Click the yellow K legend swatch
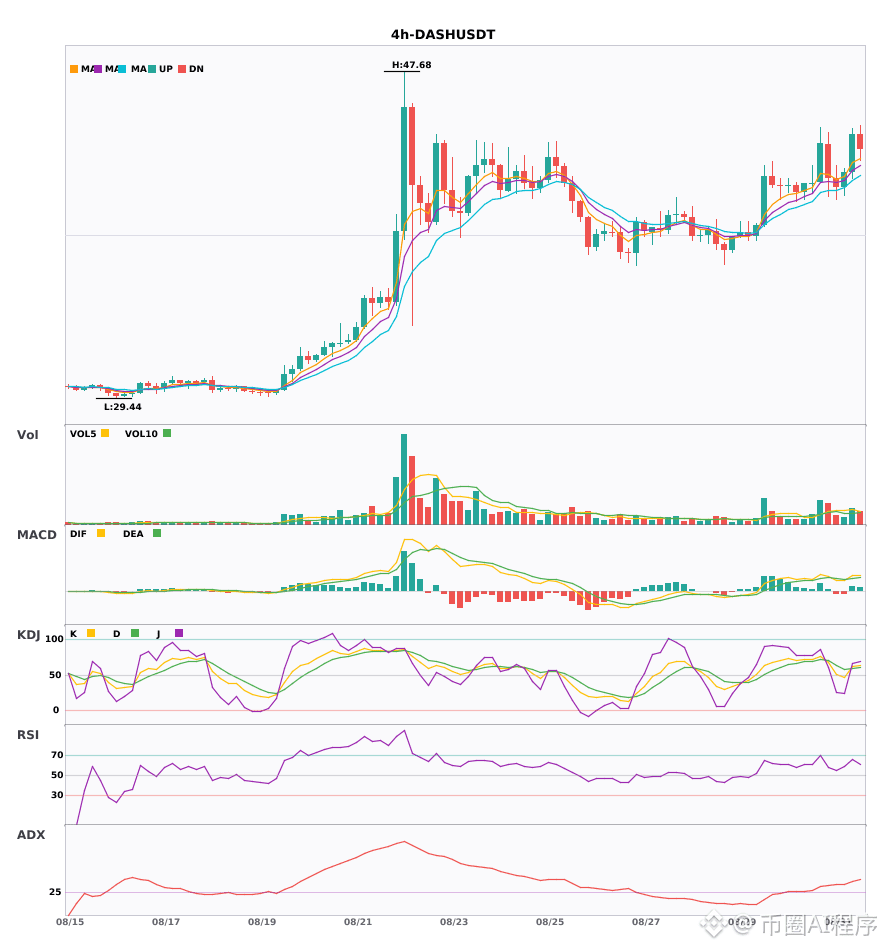The image size is (885, 950). click(91, 633)
